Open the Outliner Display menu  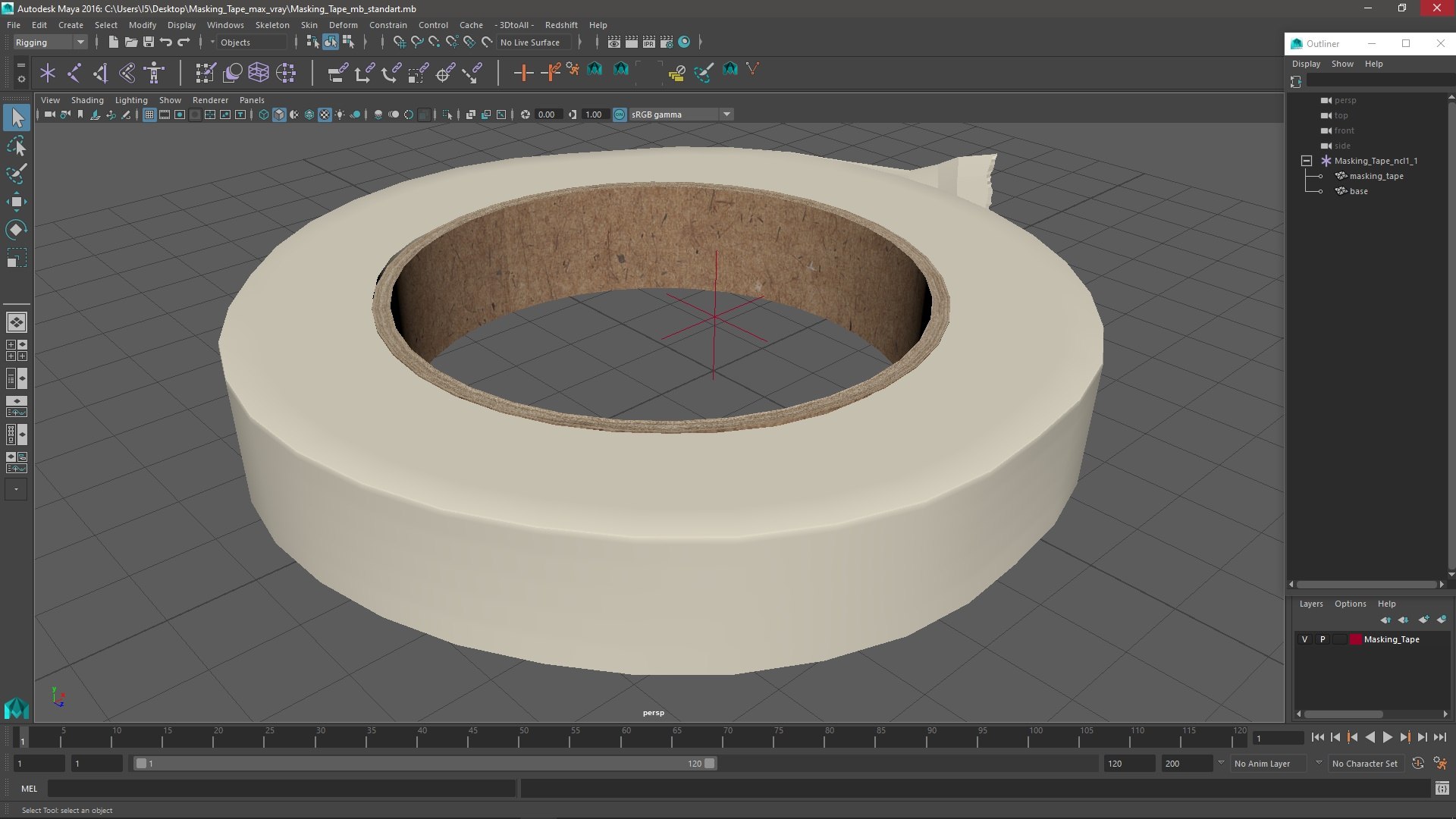1306,64
